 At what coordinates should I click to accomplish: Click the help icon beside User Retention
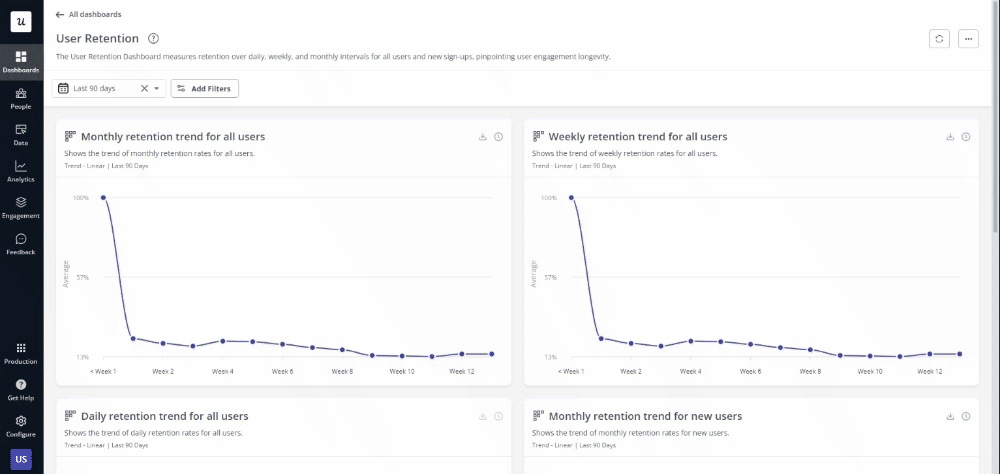(x=153, y=38)
